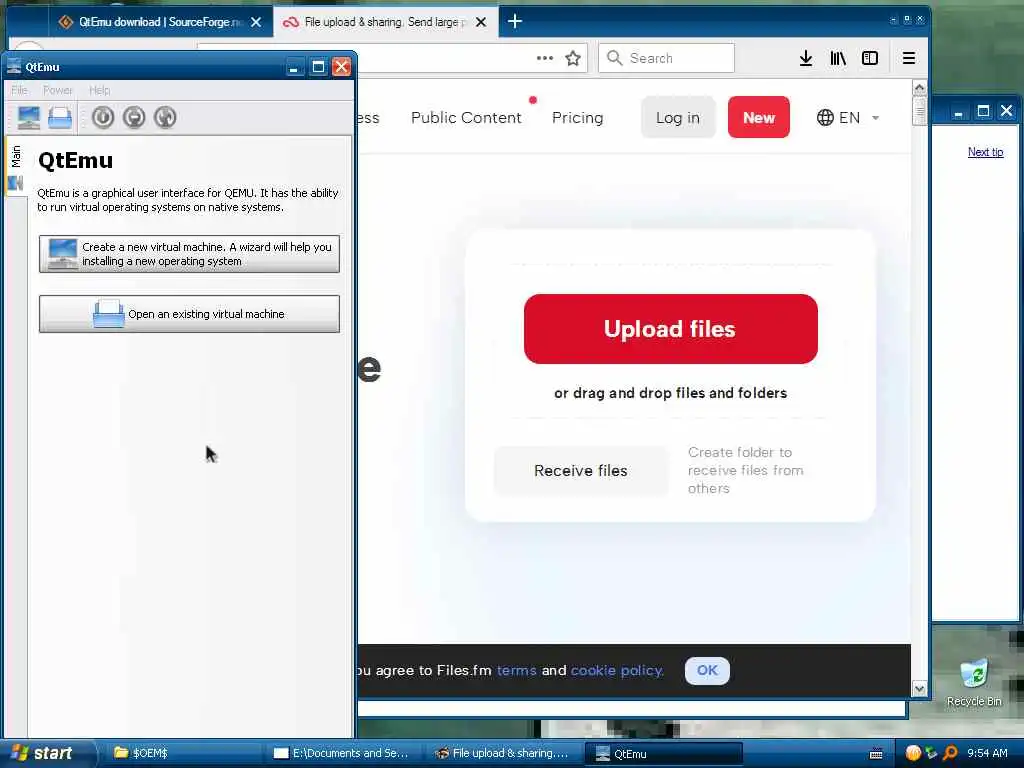Screen dimensions: 1024x768
Task: Click the browser scrollbar down arrow
Action: pyautogui.click(x=920, y=688)
